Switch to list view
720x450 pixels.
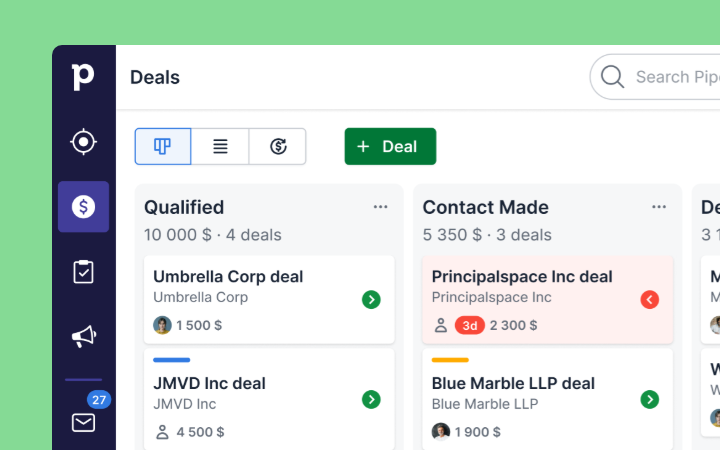[x=220, y=146]
